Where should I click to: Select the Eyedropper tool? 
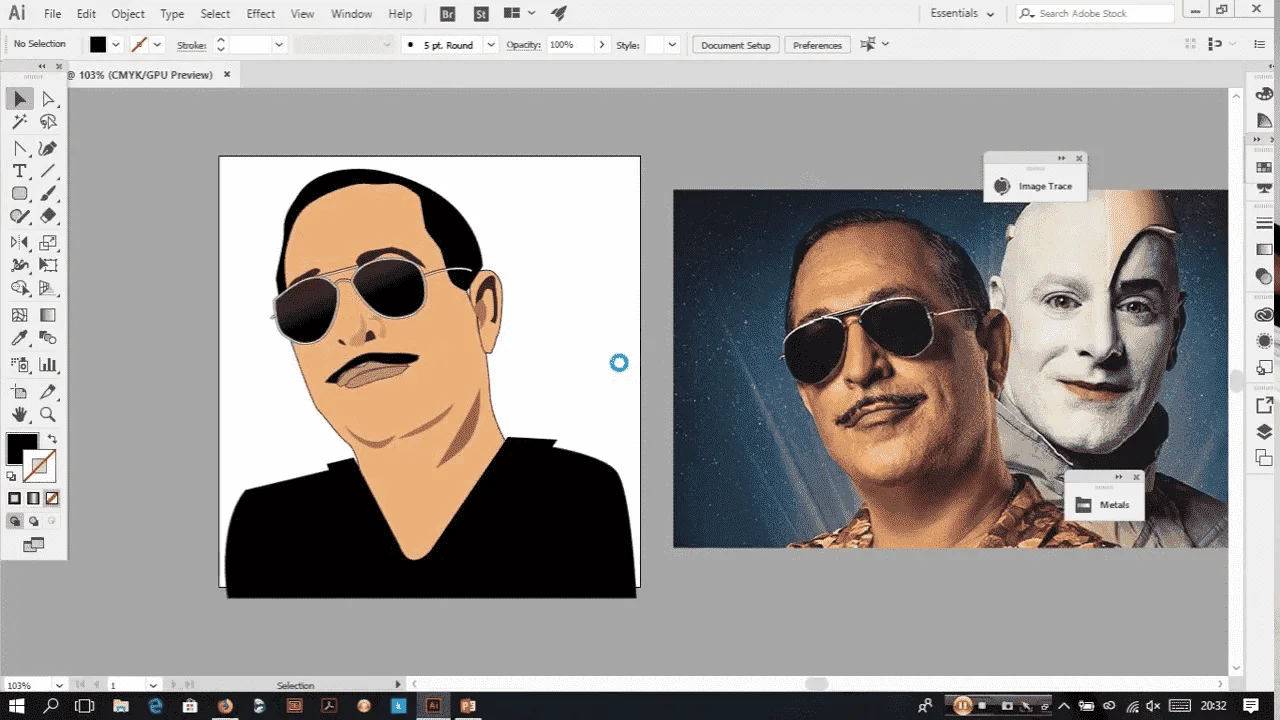coord(19,365)
